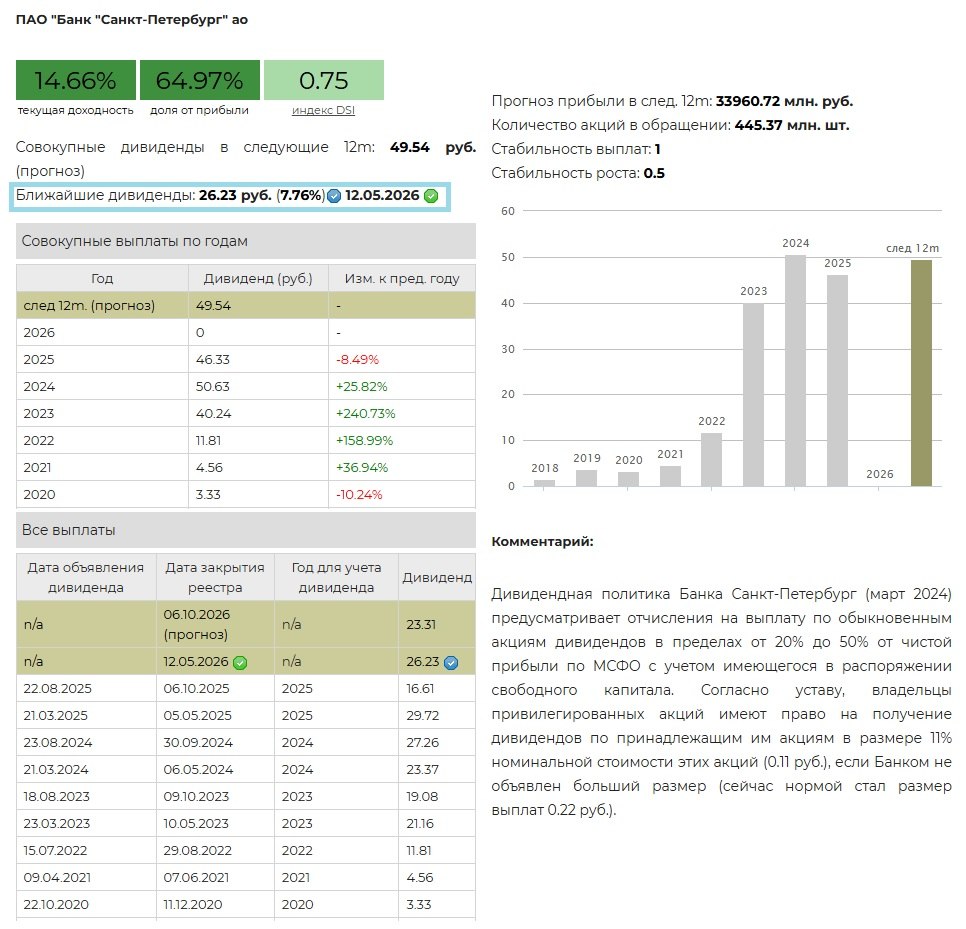Image resolution: width=966 pixels, height=929 pixels.
Task: Click the Год column header
Action: (102, 278)
